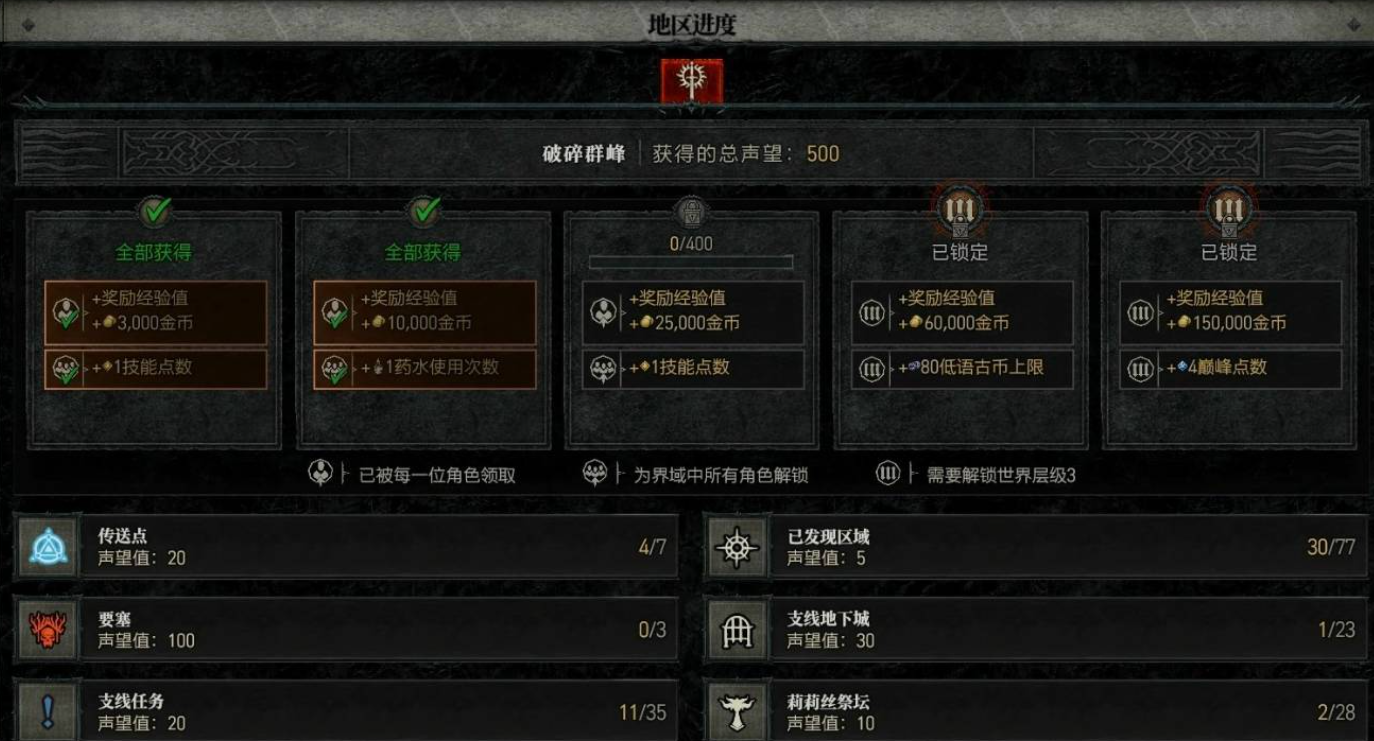Viewport: 1374px width, 741px height.
Task: Open the 支线任务 11/35 row
Action: (x=346, y=712)
